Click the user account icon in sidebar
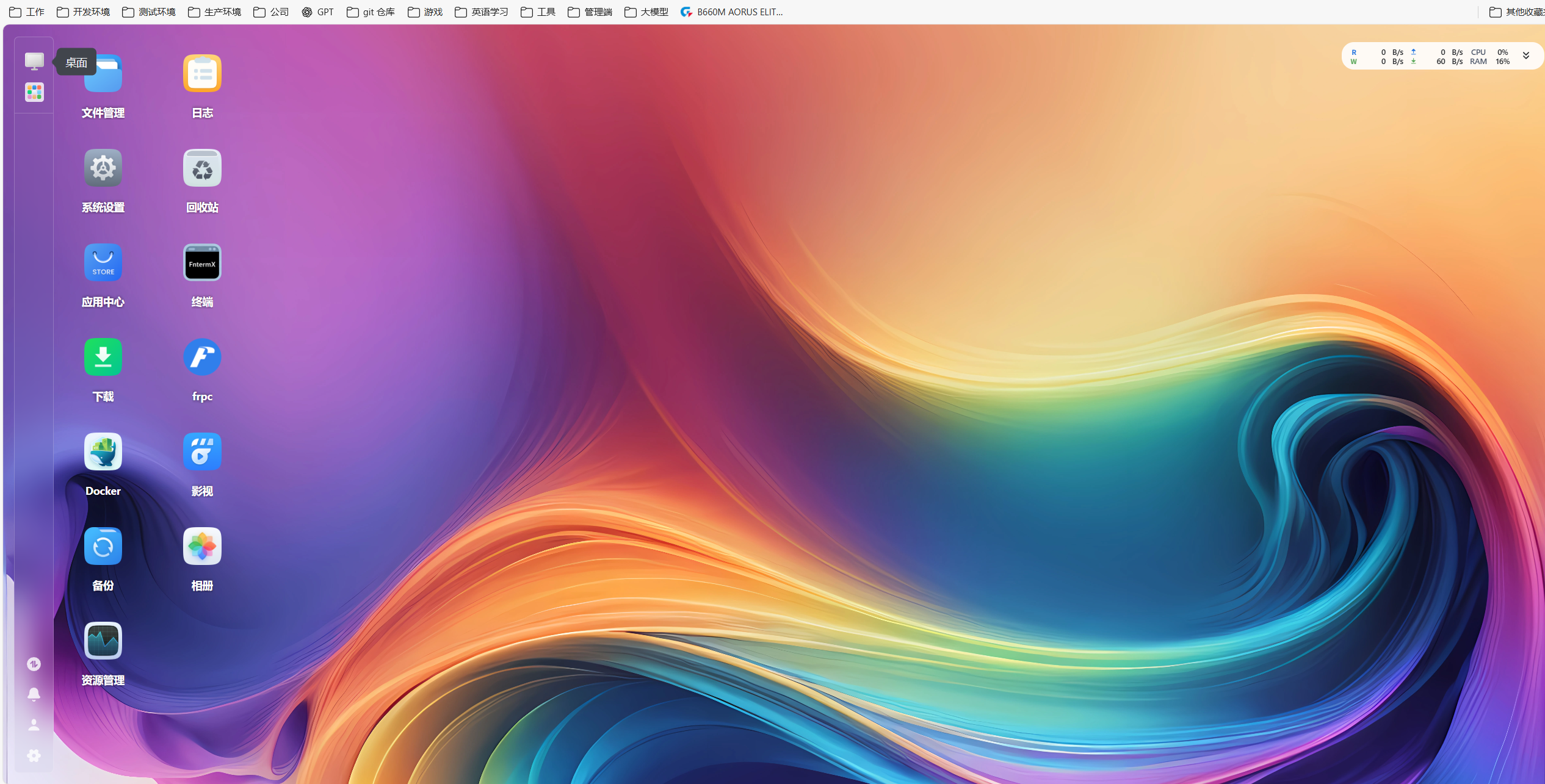Viewport: 1545px width, 784px height. tap(34, 725)
